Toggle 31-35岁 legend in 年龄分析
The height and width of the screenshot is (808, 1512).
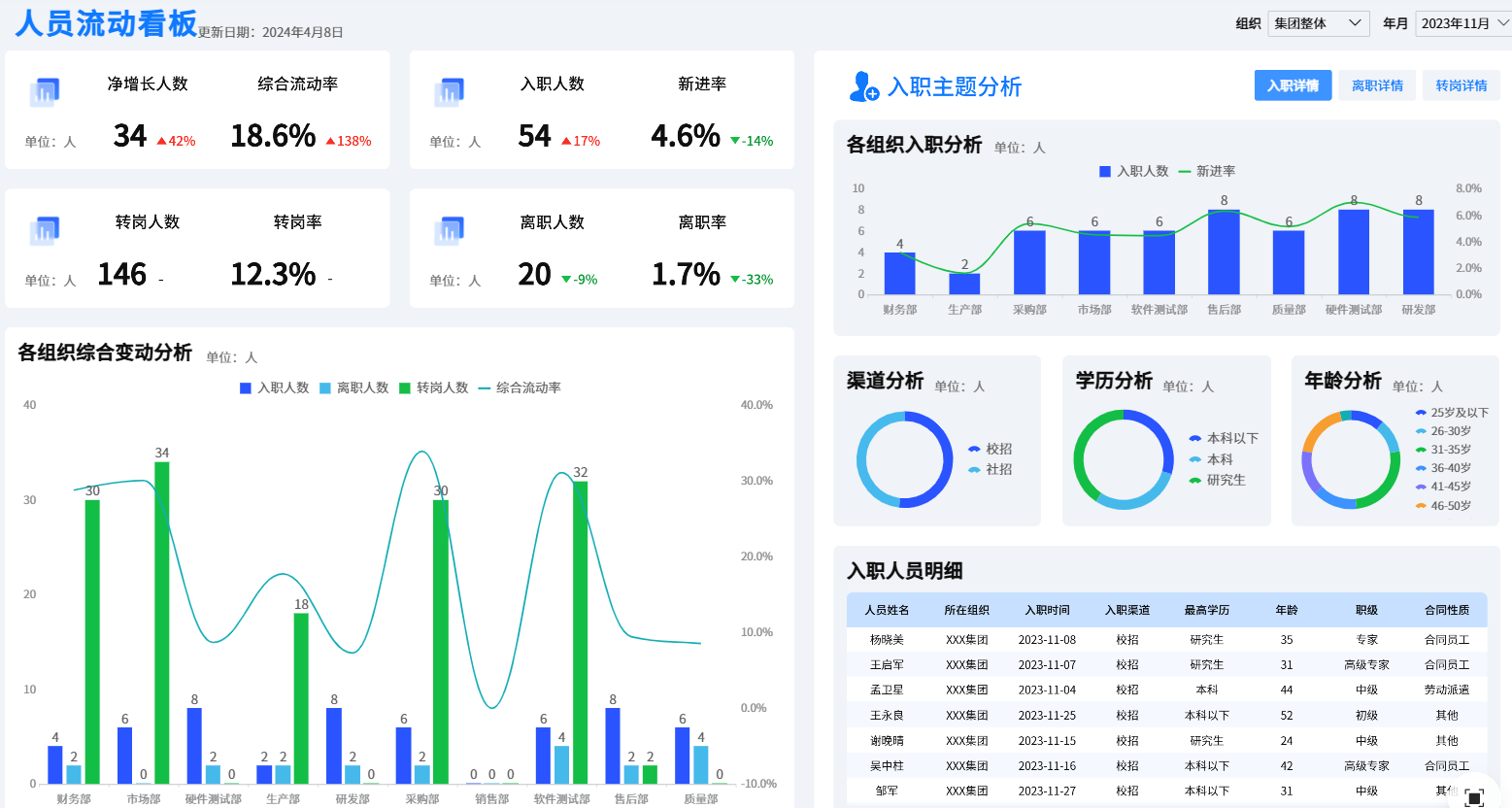pyautogui.click(x=1443, y=450)
